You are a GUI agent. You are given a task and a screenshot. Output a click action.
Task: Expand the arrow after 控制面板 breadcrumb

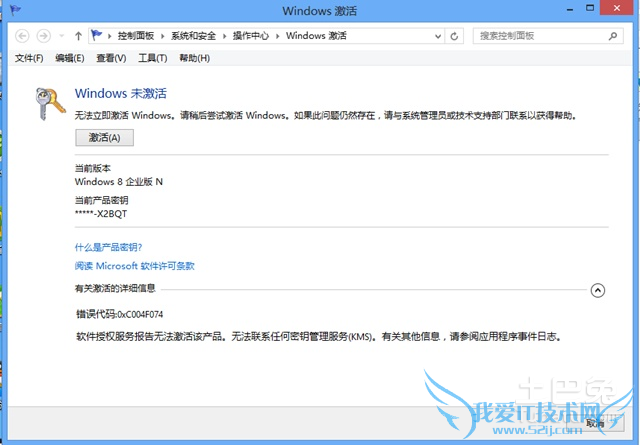click(162, 36)
